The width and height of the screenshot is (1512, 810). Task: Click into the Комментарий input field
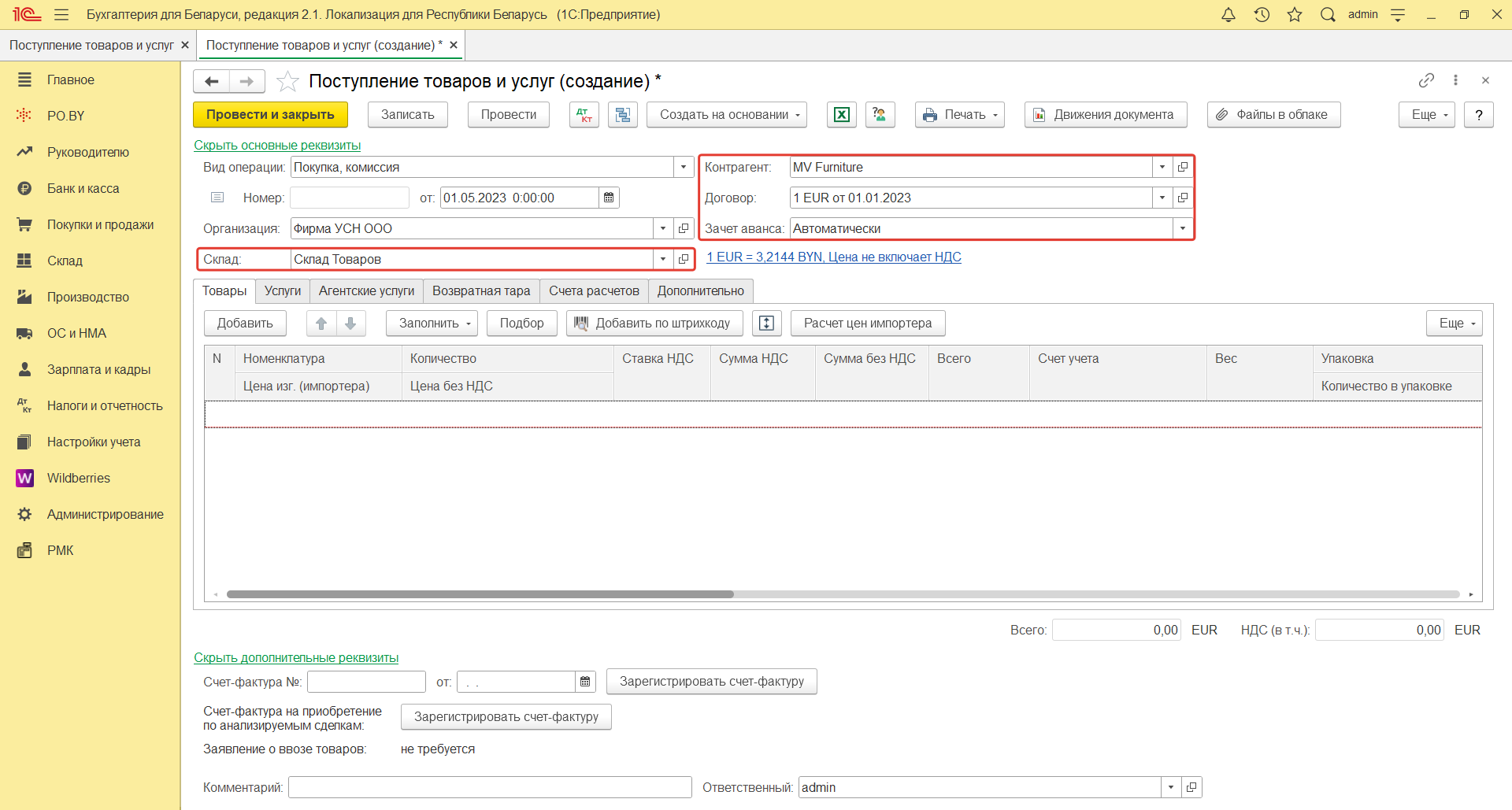click(x=489, y=787)
